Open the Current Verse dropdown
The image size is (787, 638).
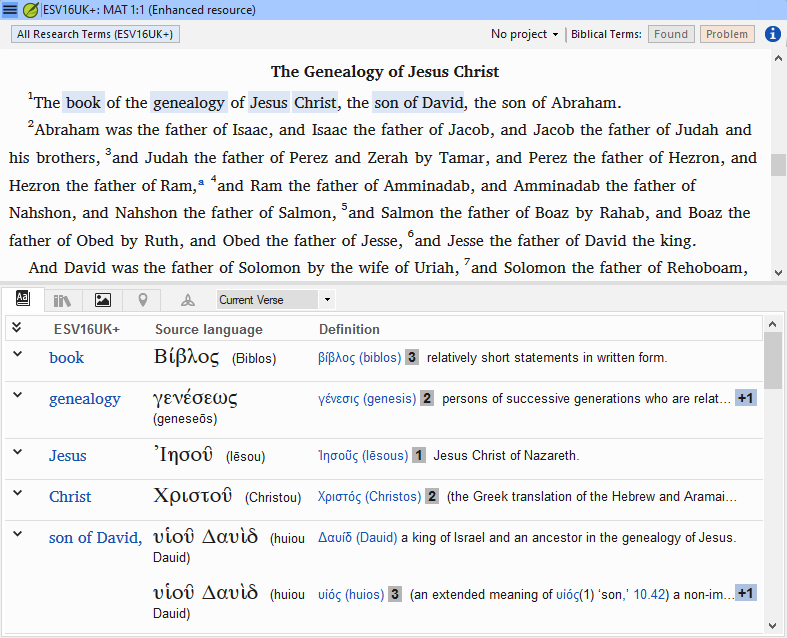pos(276,300)
